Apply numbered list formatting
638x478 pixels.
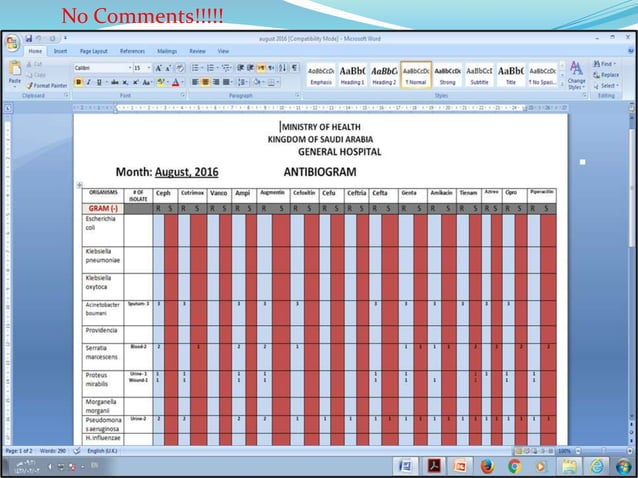(210, 68)
